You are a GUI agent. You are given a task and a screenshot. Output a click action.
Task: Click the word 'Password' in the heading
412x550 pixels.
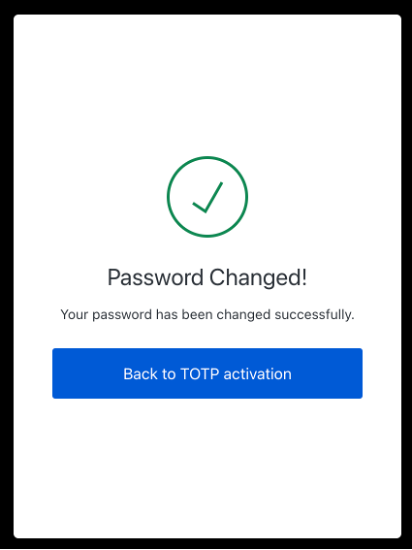pyautogui.click(x=155, y=277)
